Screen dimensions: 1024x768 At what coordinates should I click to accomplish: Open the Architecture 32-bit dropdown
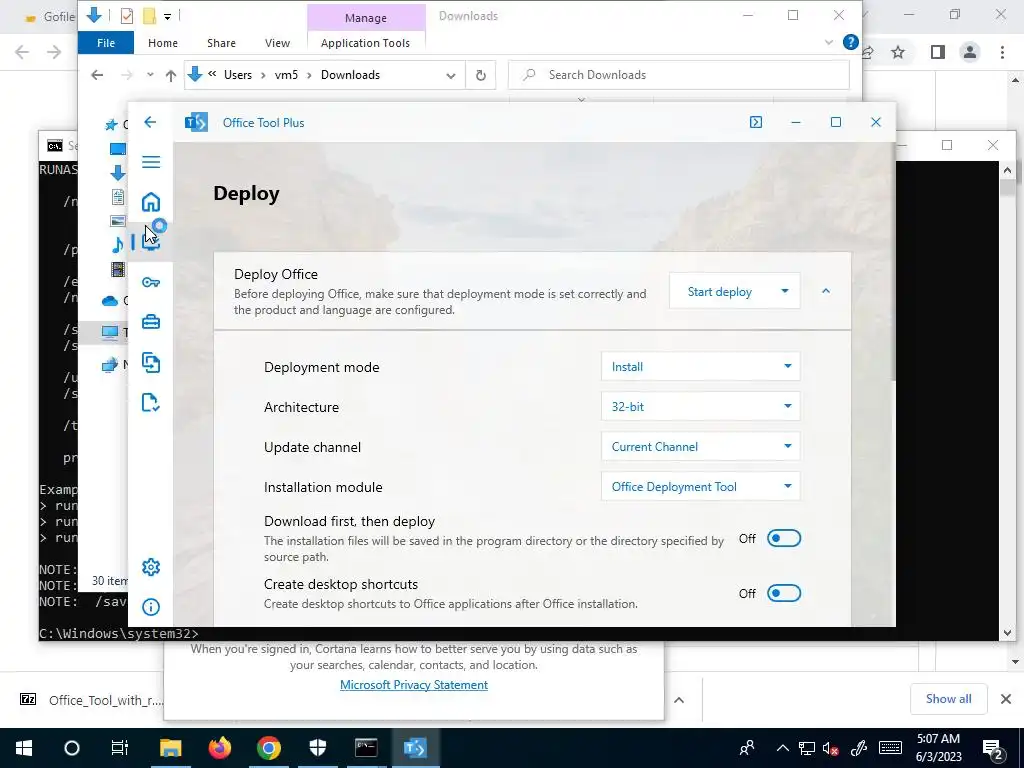(x=700, y=406)
